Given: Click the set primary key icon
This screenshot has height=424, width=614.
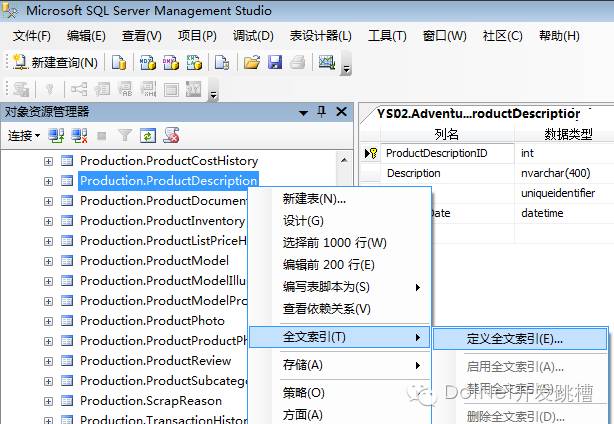Looking at the screenshot, I should [x=49, y=89].
